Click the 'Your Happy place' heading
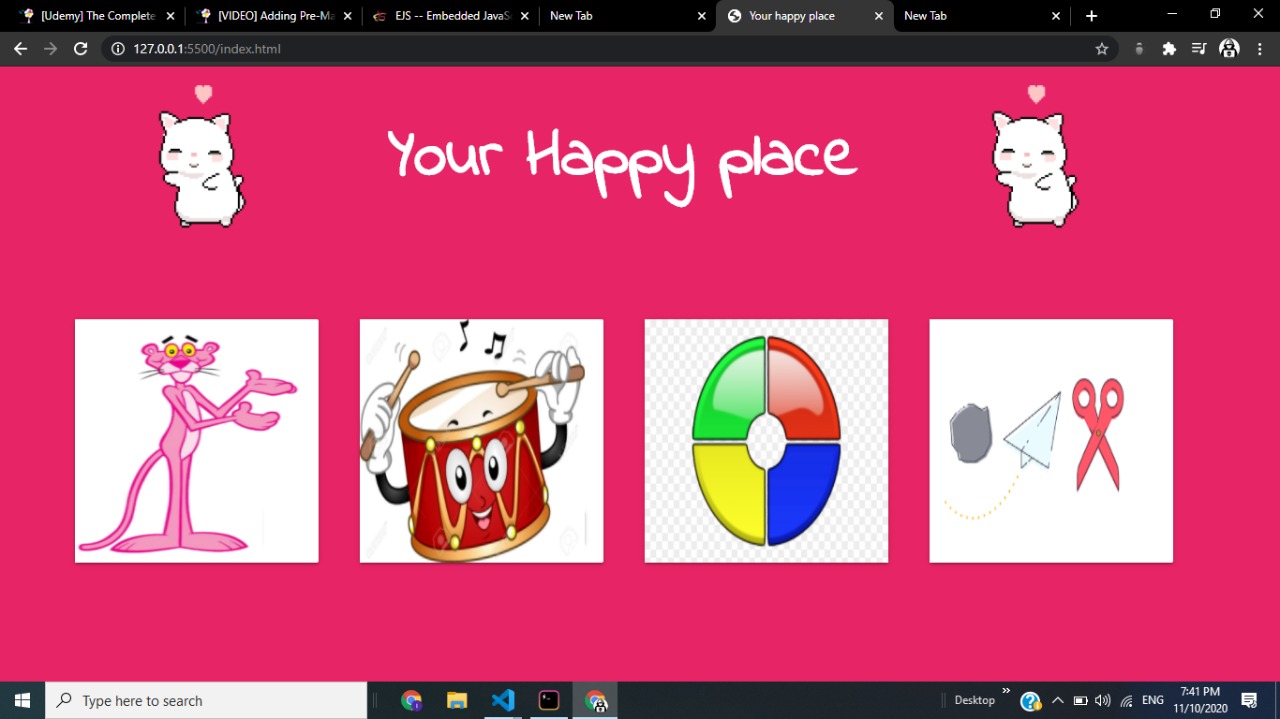 621,165
